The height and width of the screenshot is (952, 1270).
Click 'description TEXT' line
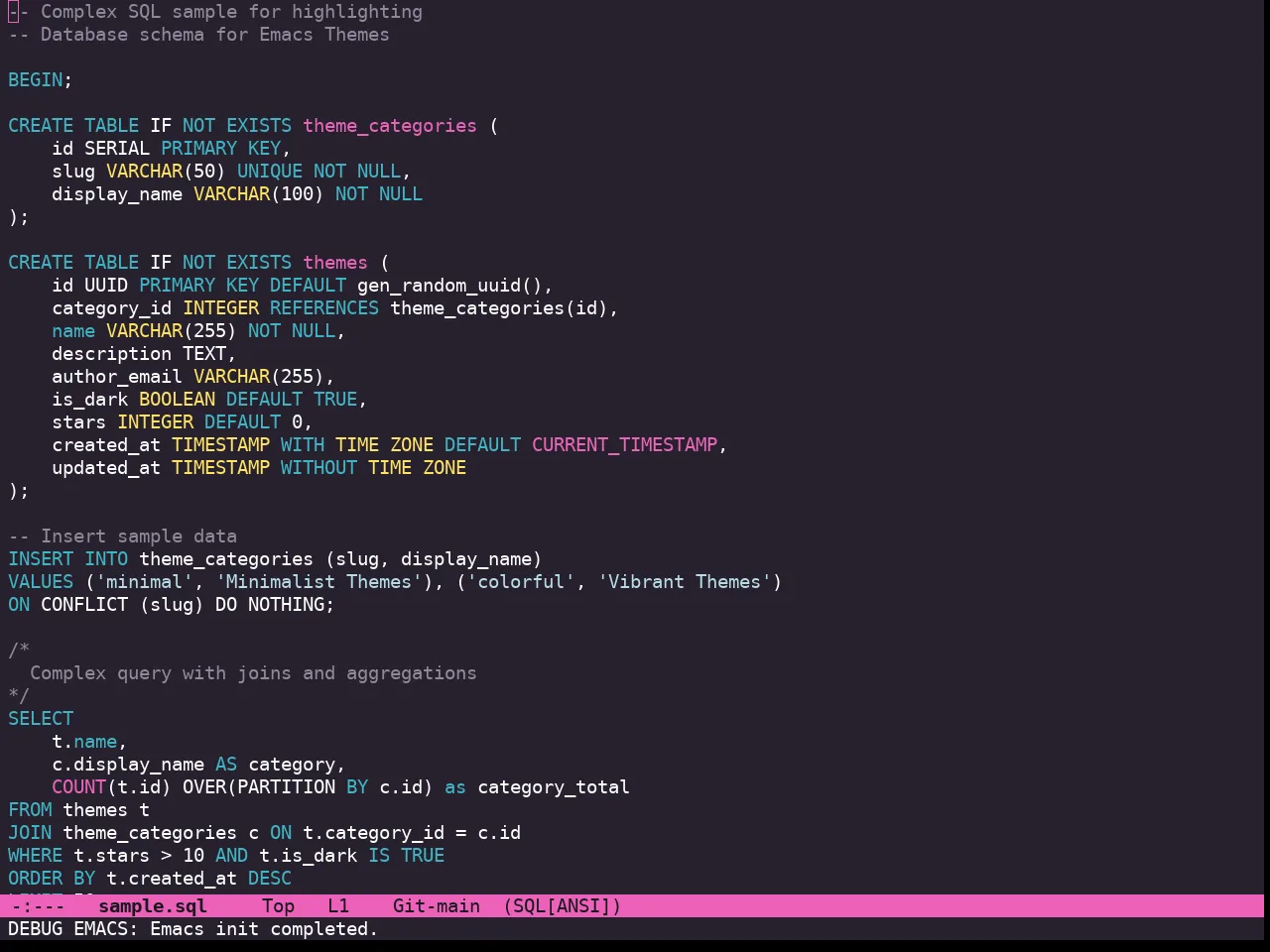[144, 354]
